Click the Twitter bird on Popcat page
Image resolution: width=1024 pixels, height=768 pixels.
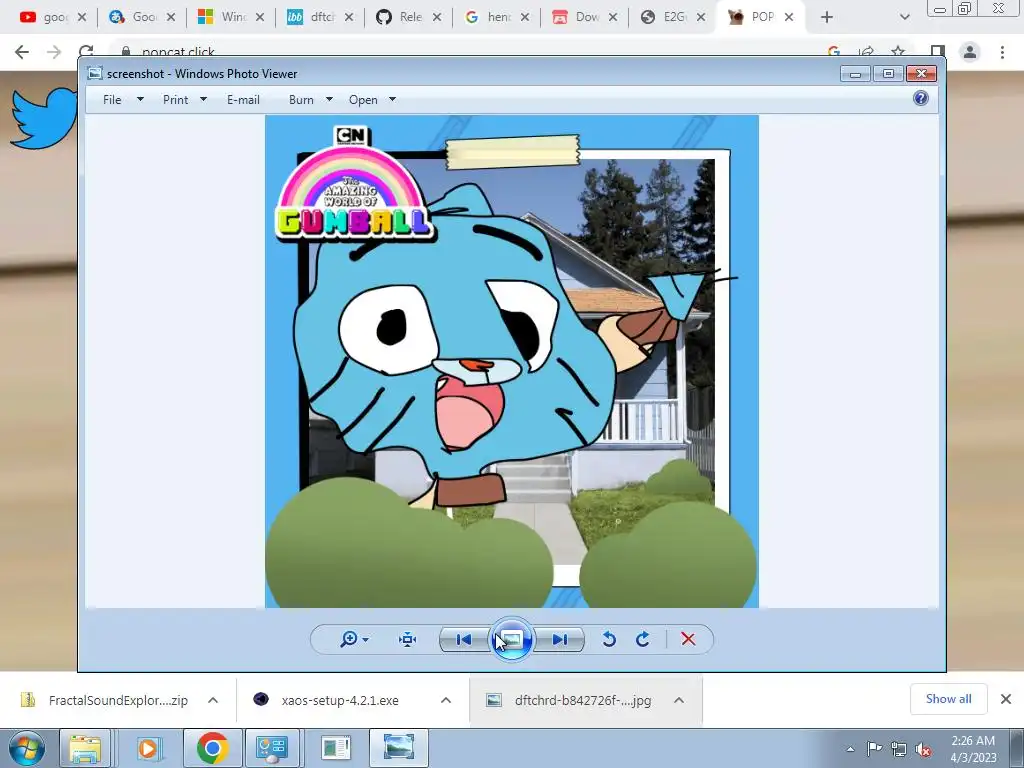[x=44, y=118]
